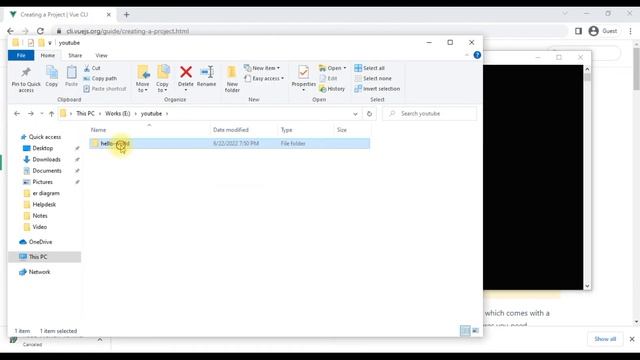Click Show all downloads in Chrome
This screenshot has height=360, width=640.
605,339
